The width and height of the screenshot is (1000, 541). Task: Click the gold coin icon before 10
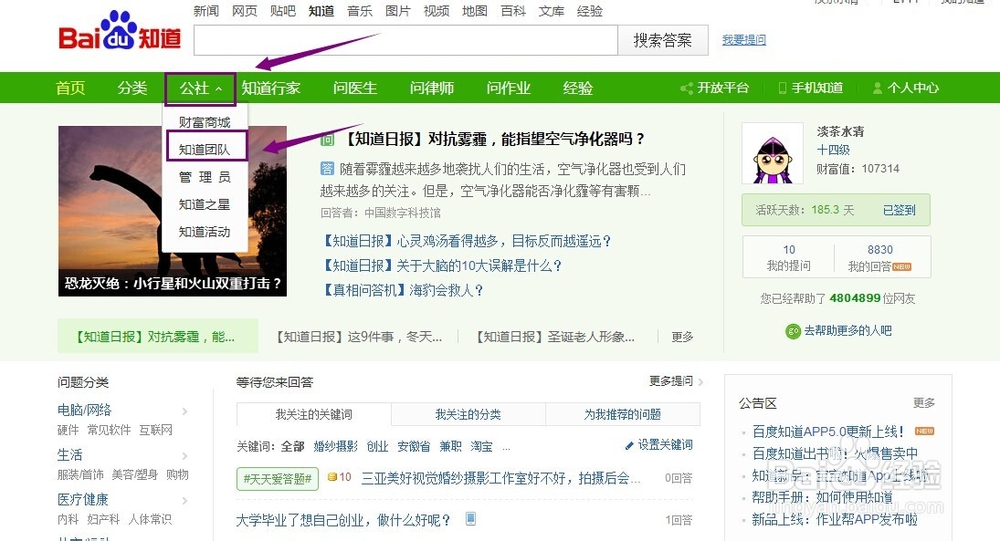(x=332, y=477)
